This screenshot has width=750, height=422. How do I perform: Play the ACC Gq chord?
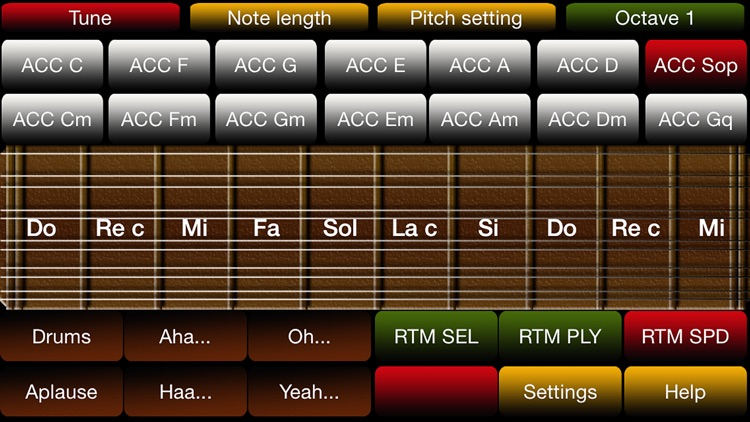tap(695, 119)
